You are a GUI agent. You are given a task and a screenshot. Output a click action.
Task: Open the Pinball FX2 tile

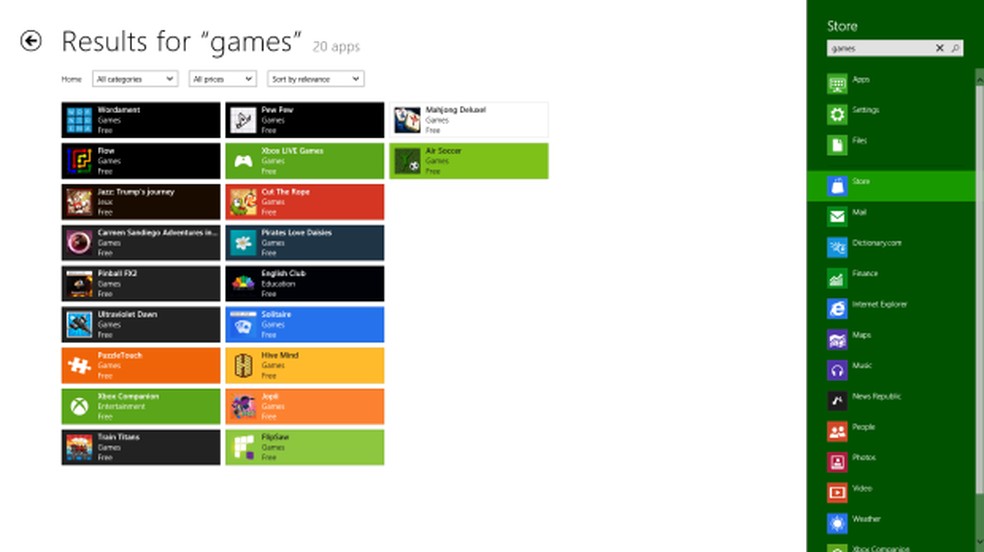point(141,284)
